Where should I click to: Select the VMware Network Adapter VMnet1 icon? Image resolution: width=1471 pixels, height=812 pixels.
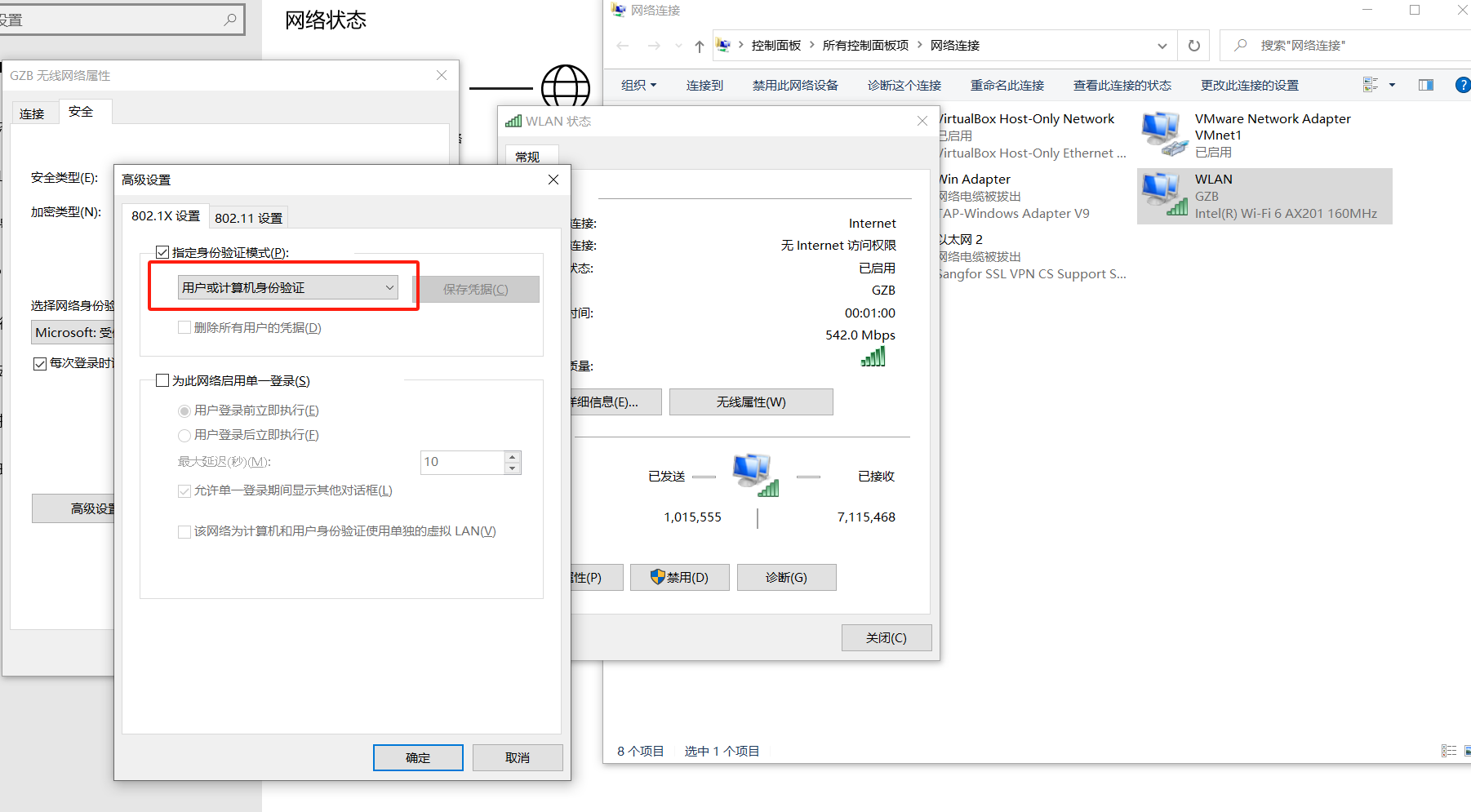[x=1163, y=135]
